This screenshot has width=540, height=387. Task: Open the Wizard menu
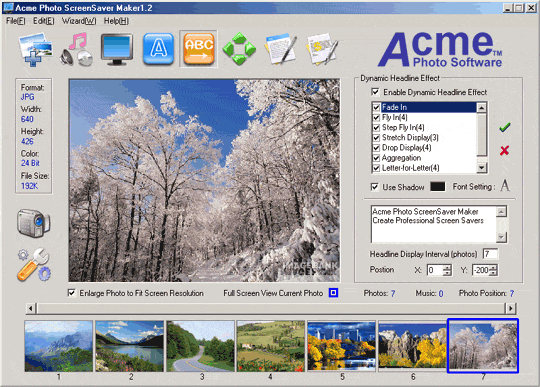point(79,21)
